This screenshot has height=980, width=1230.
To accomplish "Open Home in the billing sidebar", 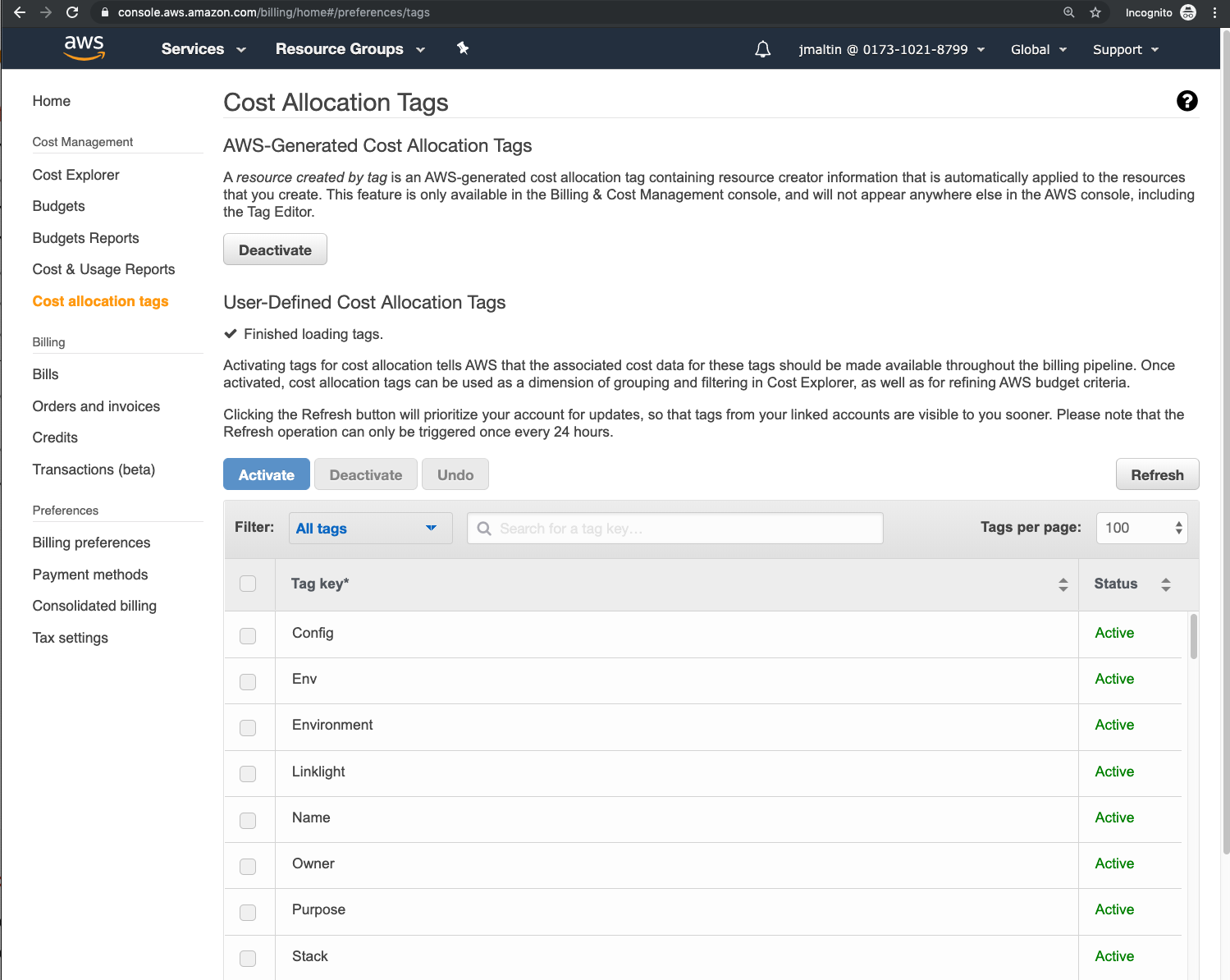I will point(52,101).
